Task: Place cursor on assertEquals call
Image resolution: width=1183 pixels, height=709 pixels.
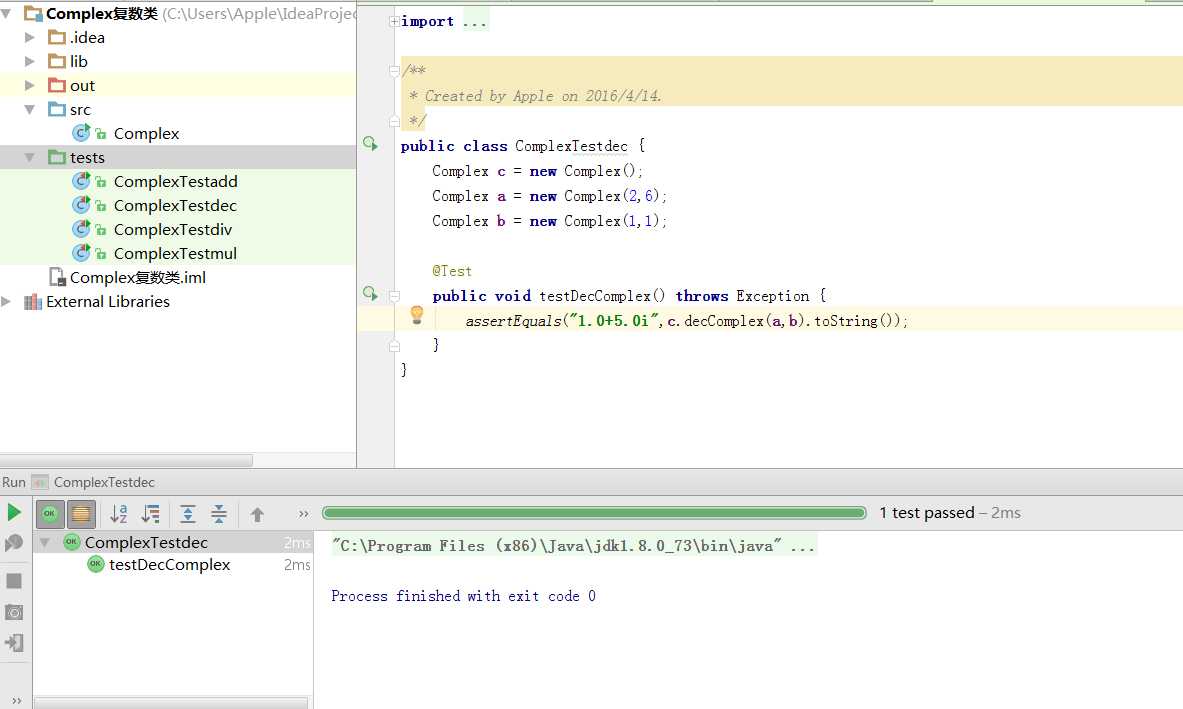Action: tap(513, 321)
